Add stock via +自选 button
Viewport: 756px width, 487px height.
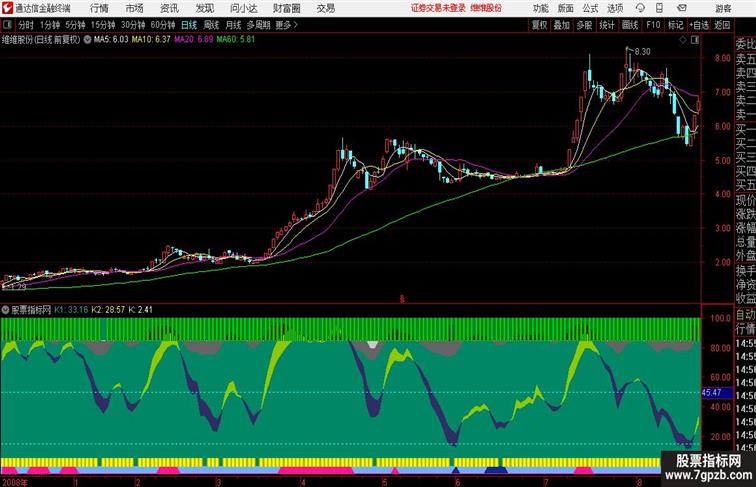tap(699, 25)
